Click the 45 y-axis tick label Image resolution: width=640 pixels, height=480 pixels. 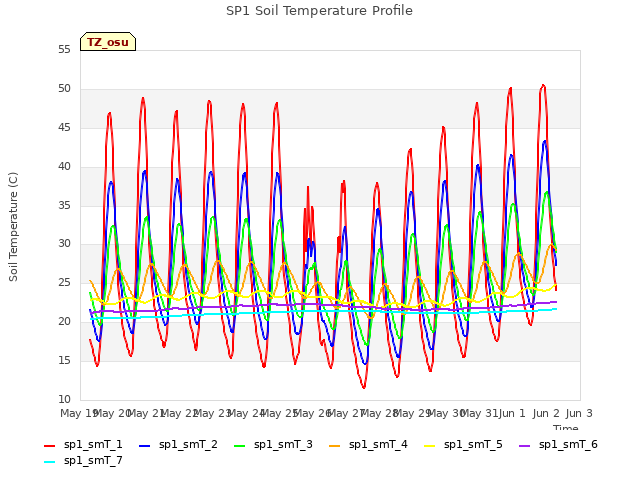[64, 128]
